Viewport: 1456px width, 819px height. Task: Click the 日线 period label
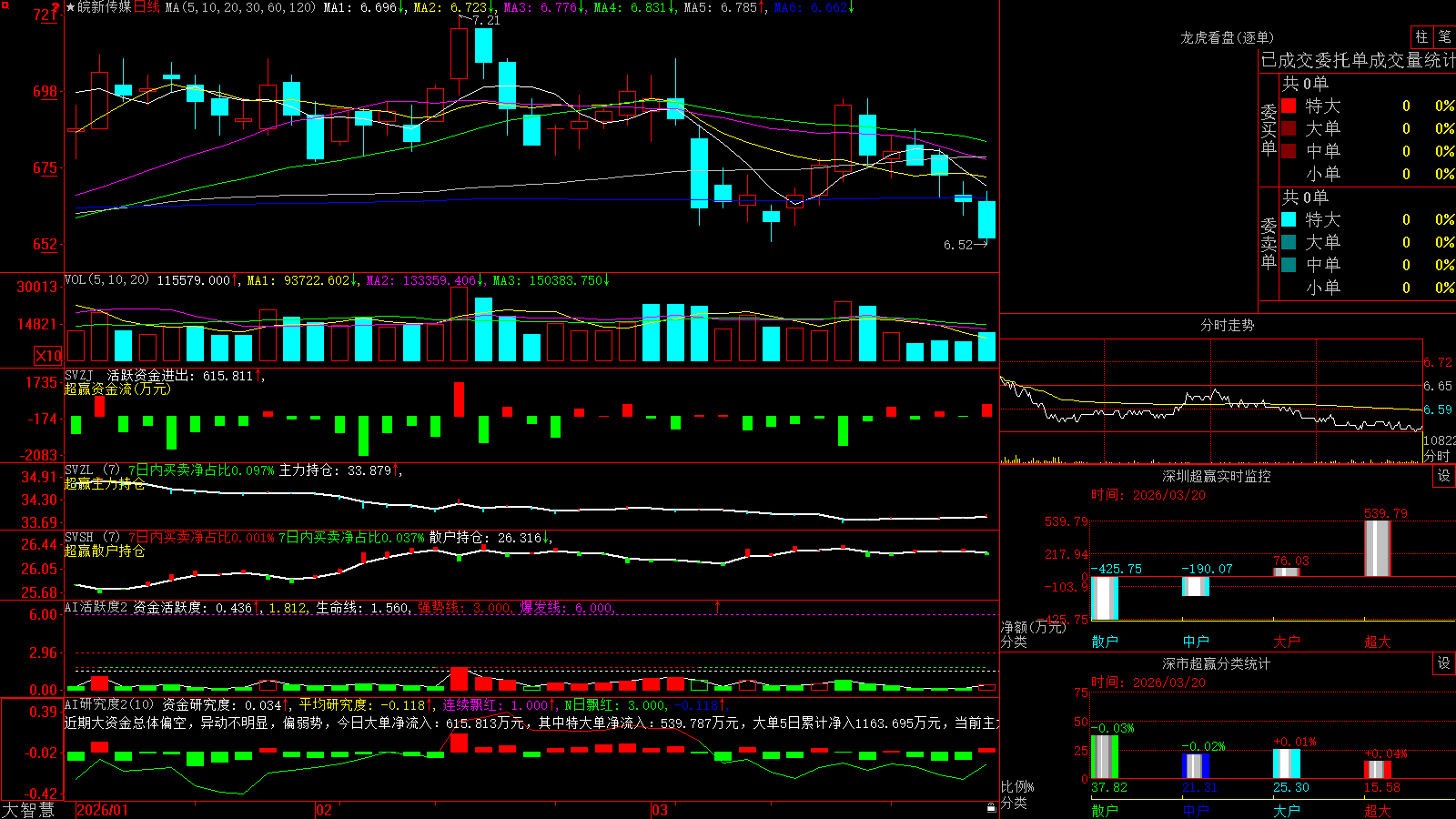[147, 7]
